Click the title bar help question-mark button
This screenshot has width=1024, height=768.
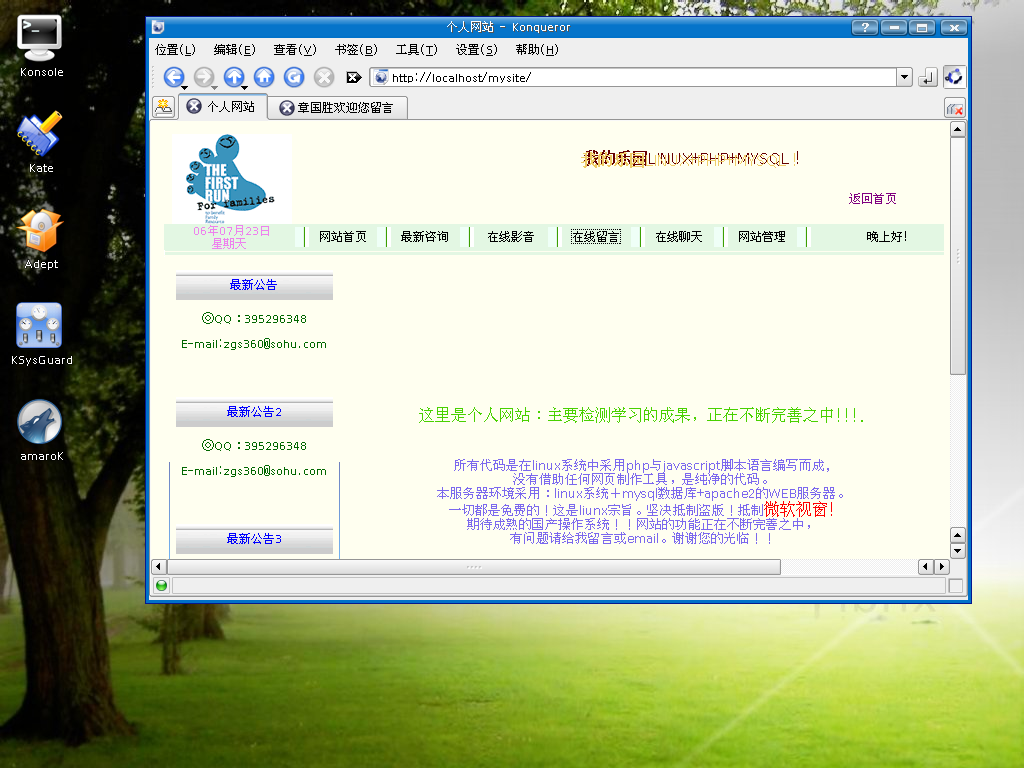pos(865,27)
